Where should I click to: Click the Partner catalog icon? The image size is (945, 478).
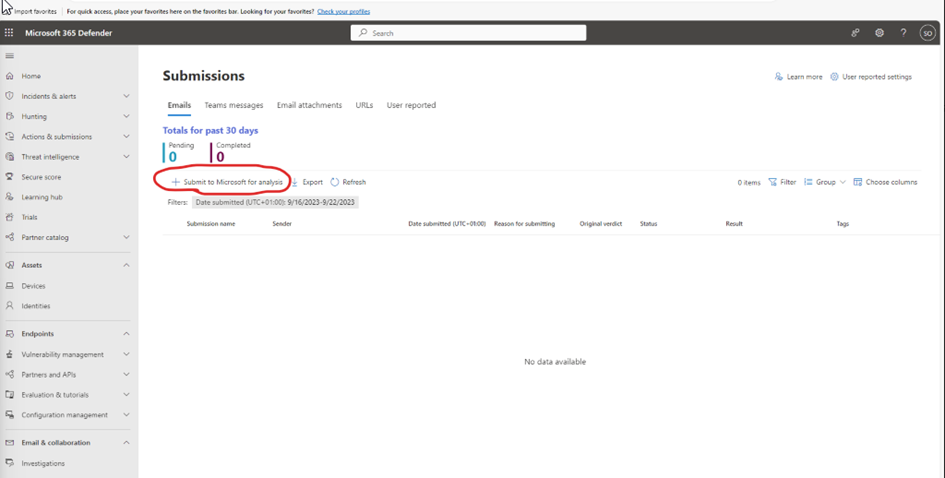click(x=9, y=237)
